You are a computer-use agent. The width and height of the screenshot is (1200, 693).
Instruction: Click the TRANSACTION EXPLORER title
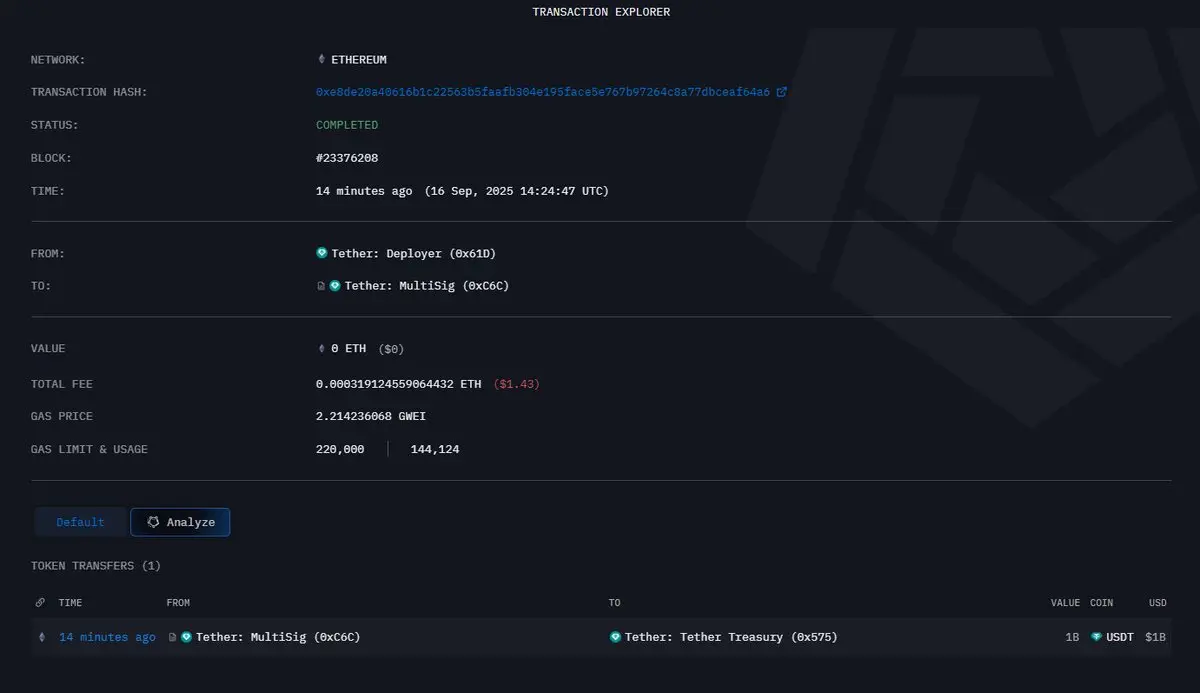pos(601,12)
